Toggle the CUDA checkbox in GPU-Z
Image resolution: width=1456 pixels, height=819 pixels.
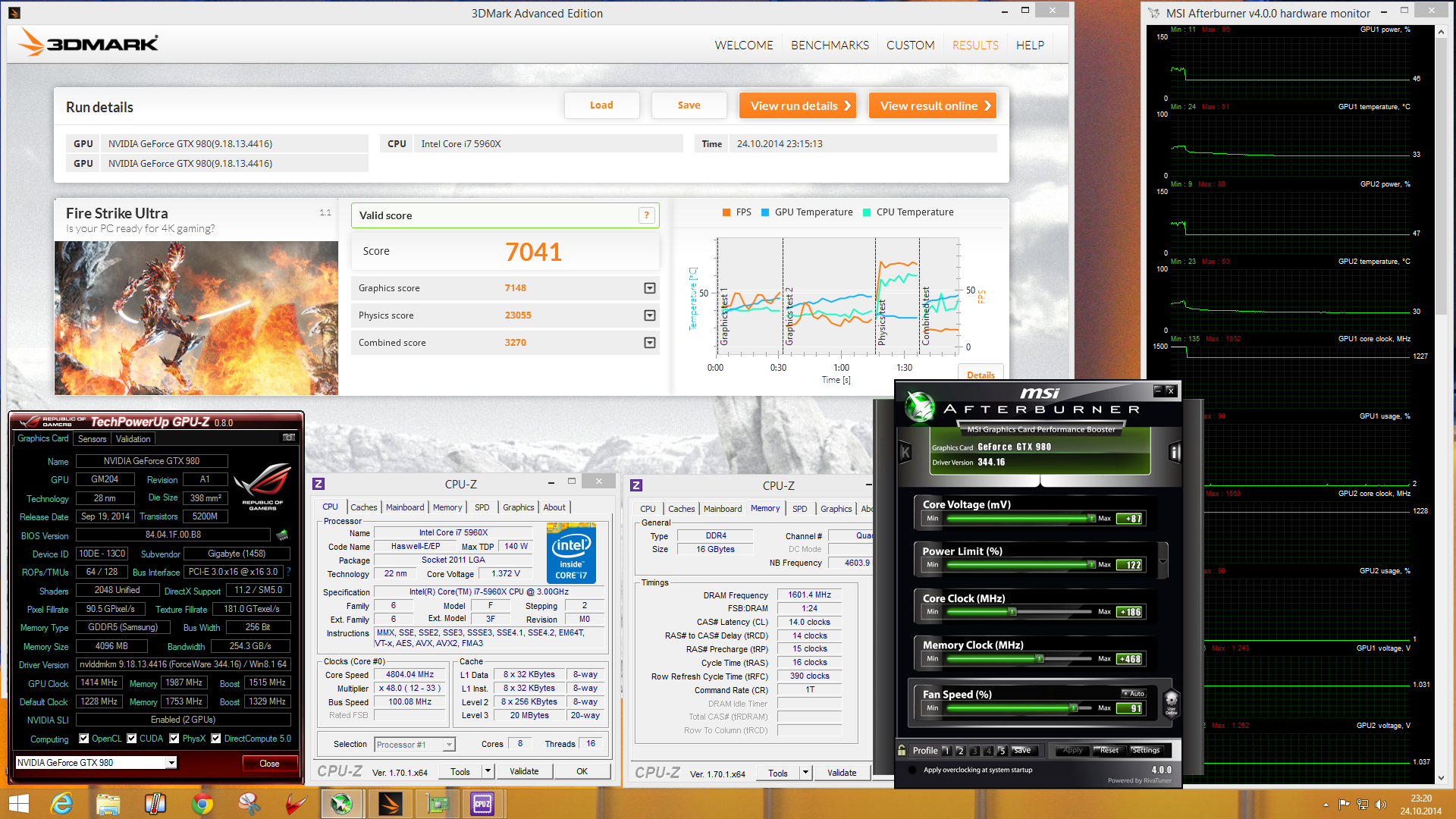tap(132, 739)
